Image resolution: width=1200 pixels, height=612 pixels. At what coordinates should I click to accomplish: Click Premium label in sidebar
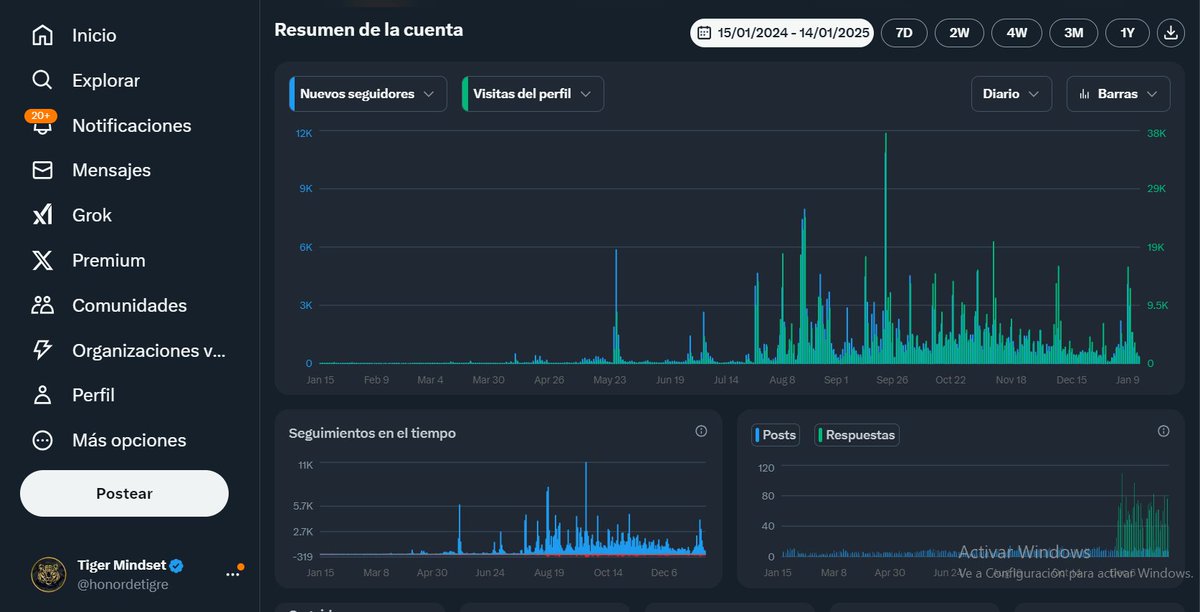tap(109, 260)
